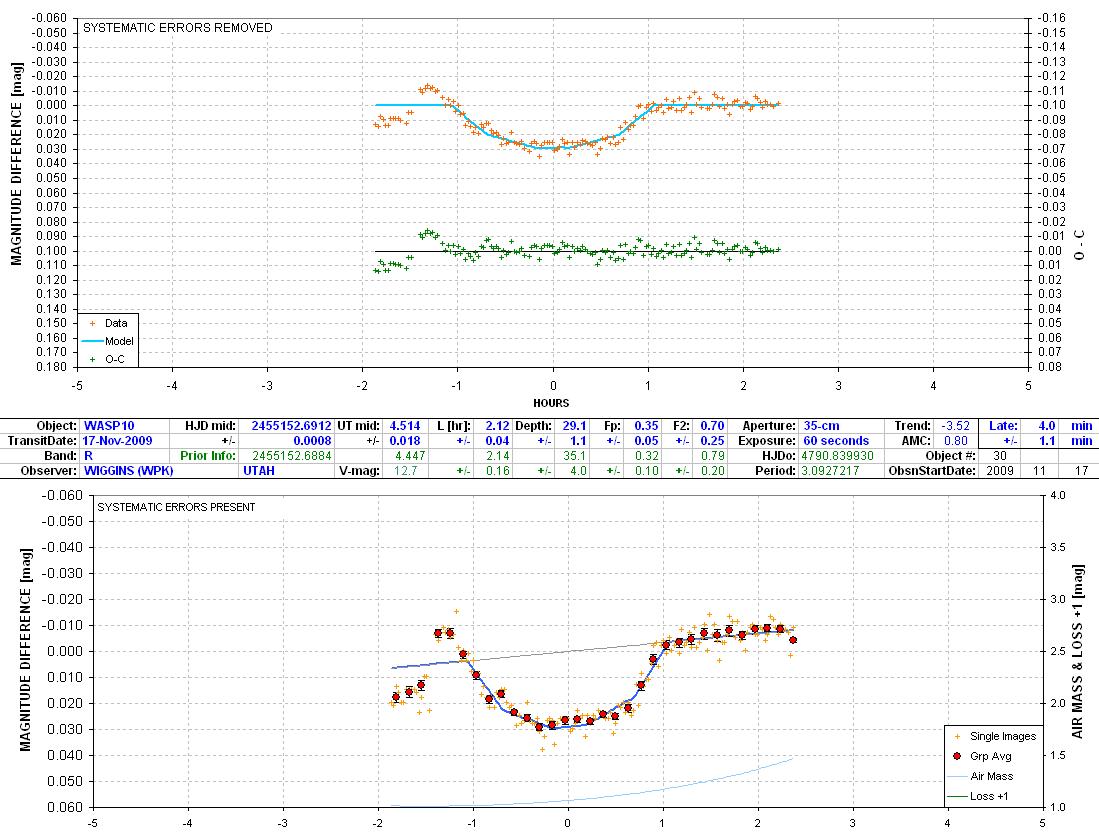This screenshot has width=1099, height=834.
Task: Click the Period: label cell
Action: [765, 470]
